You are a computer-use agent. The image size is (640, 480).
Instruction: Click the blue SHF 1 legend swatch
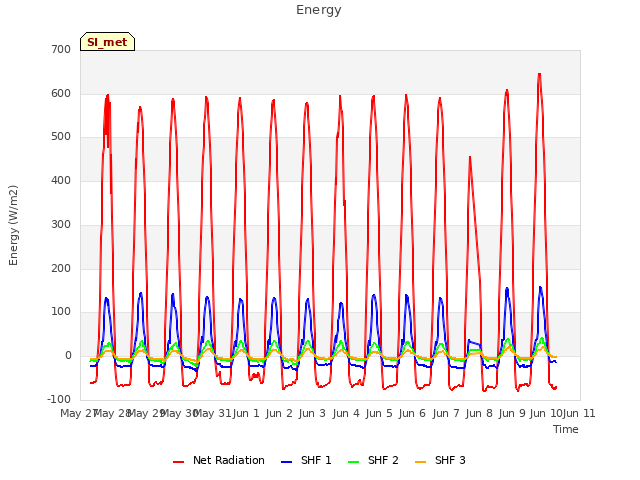coord(287,462)
